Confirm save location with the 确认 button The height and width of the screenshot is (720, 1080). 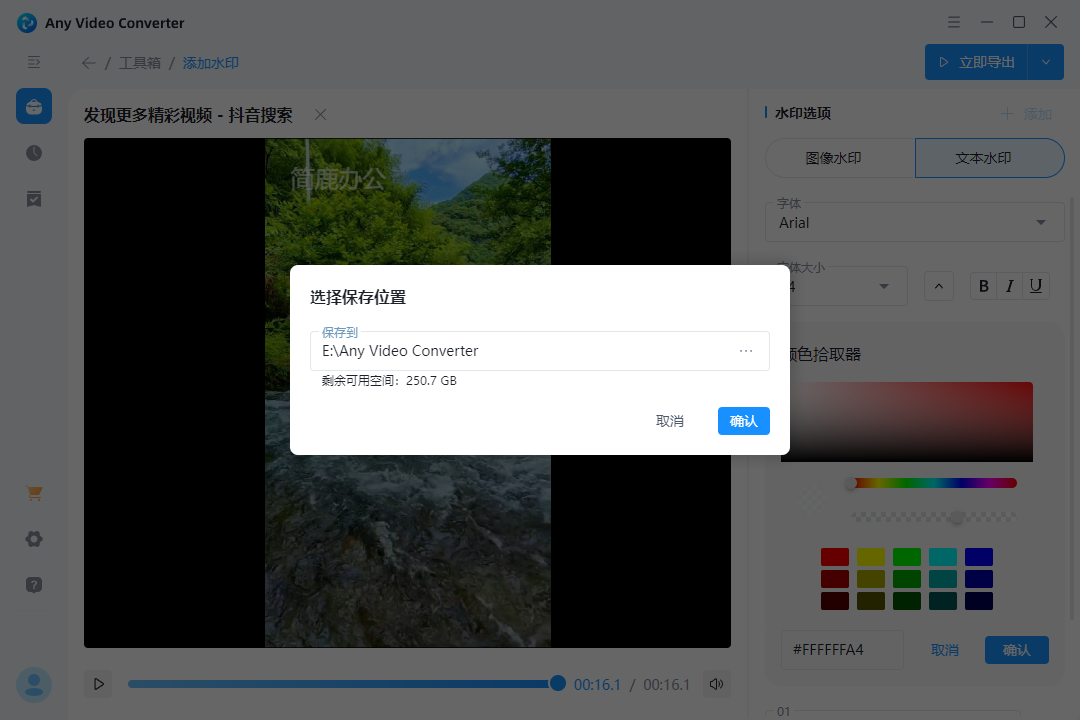pyautogui.click(x=743, y=421)
